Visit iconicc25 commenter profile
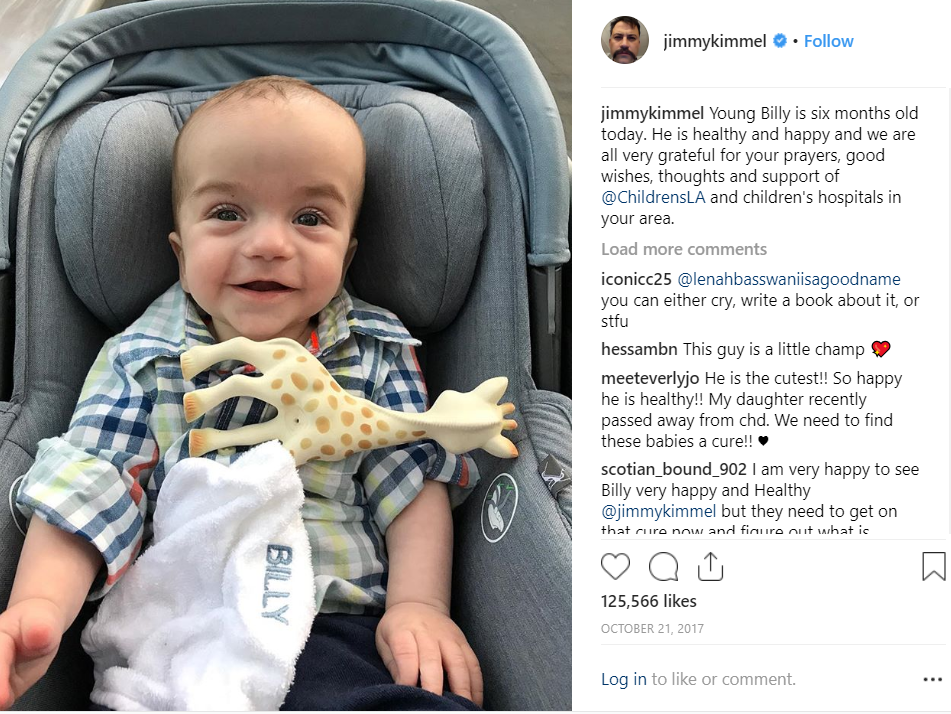The image size is (951, 714). (636, 280)
